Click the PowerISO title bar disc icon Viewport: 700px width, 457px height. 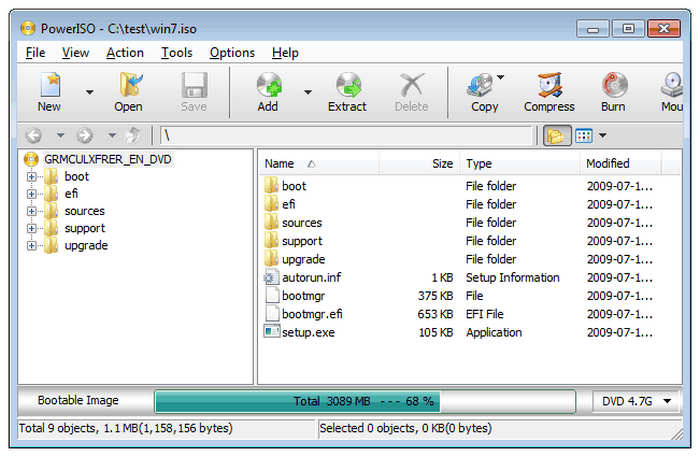tap(28, 29)
